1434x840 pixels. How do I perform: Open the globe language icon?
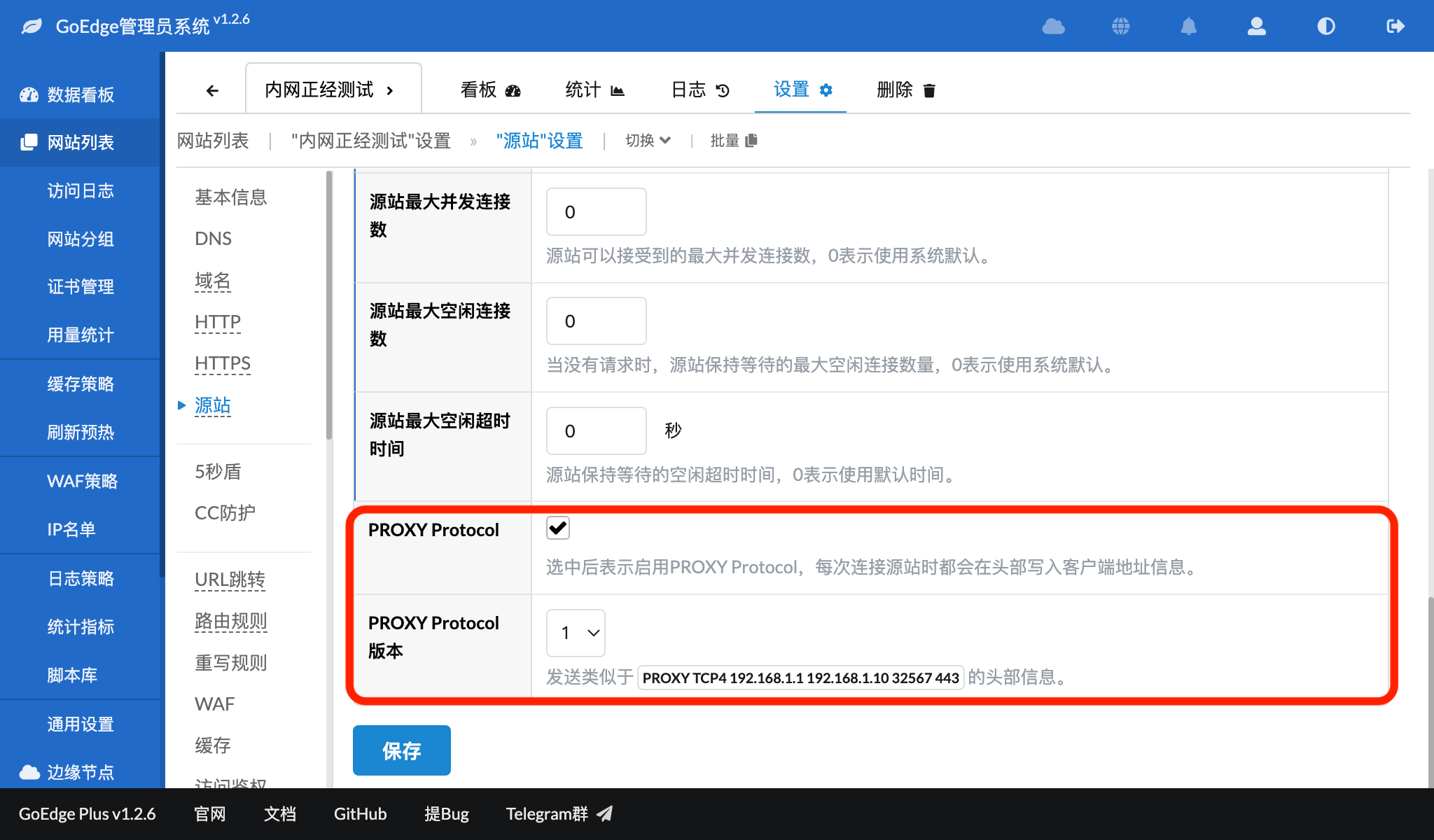pyautogui.click(x=1120, y=27)
